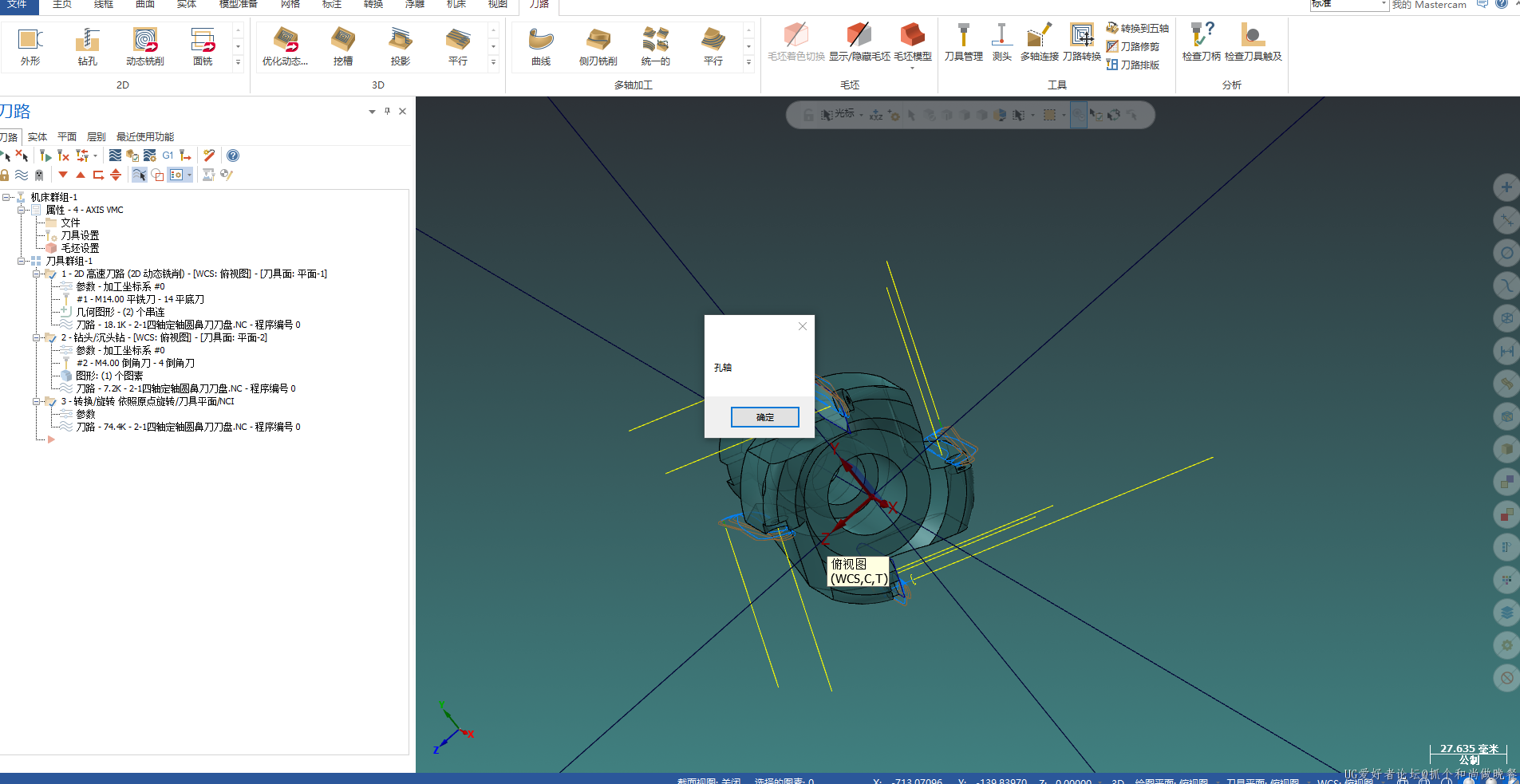Open the 文件 file menu

click(17, 5)
